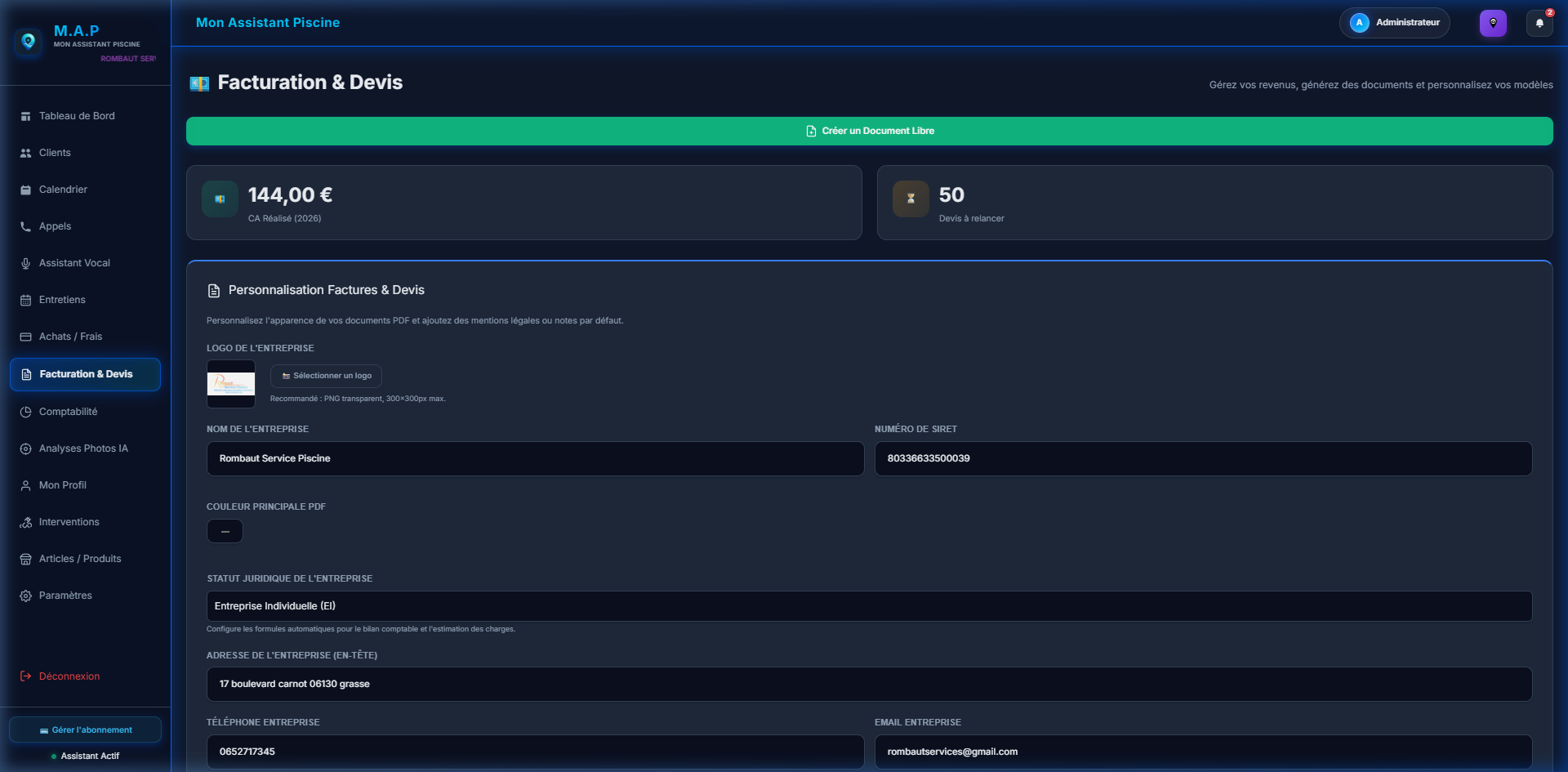The height and width of the screenshot is (772, 1568).
Task: Click the notification bell icon
Action: pyautogui.click(x=1539, y=23)
